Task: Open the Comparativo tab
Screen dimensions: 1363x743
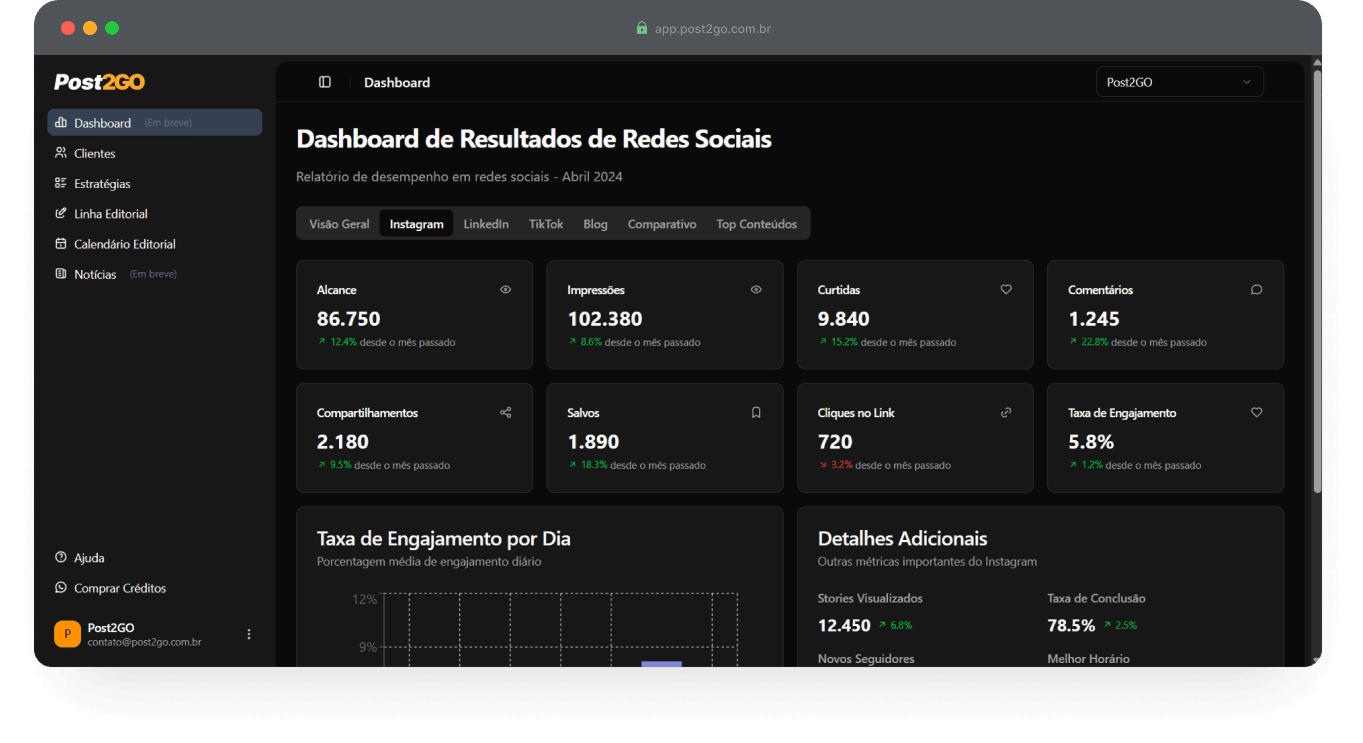Action: tap(661, 223)
